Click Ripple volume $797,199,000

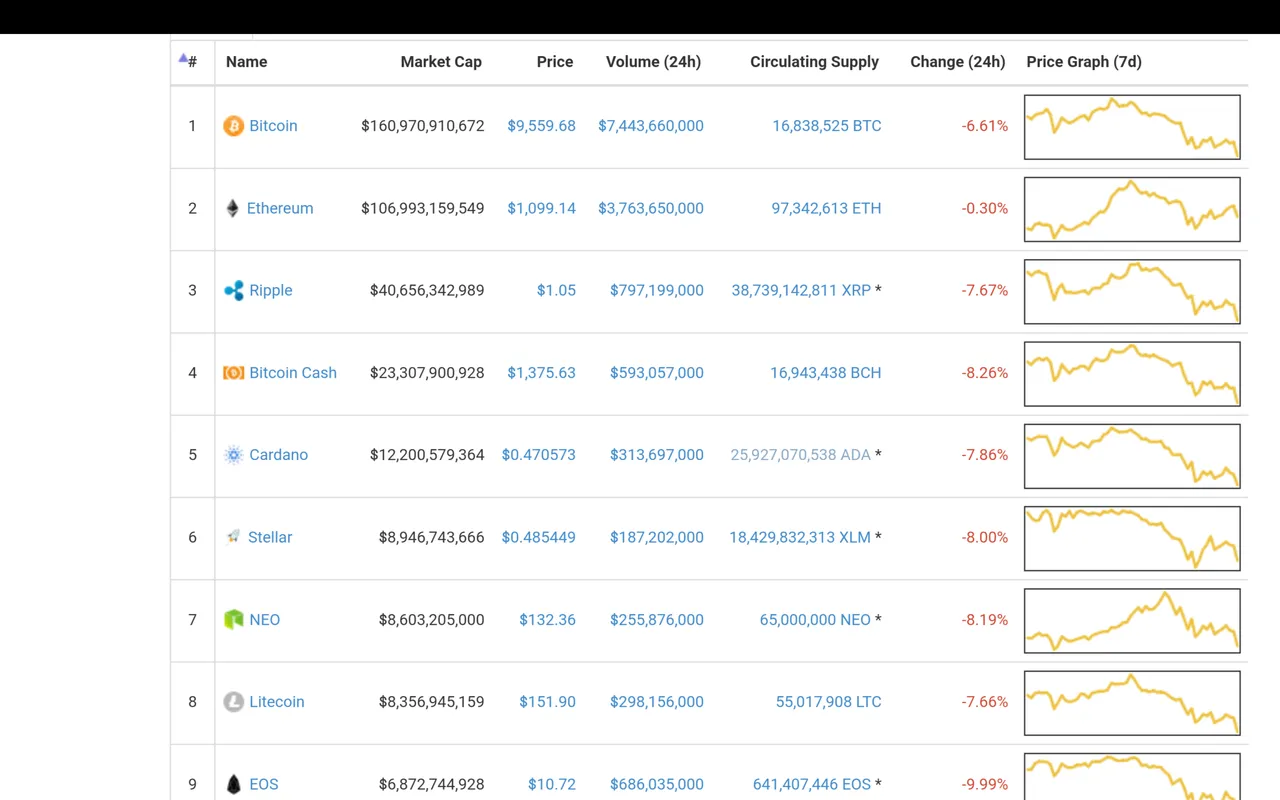coord(657,291)
